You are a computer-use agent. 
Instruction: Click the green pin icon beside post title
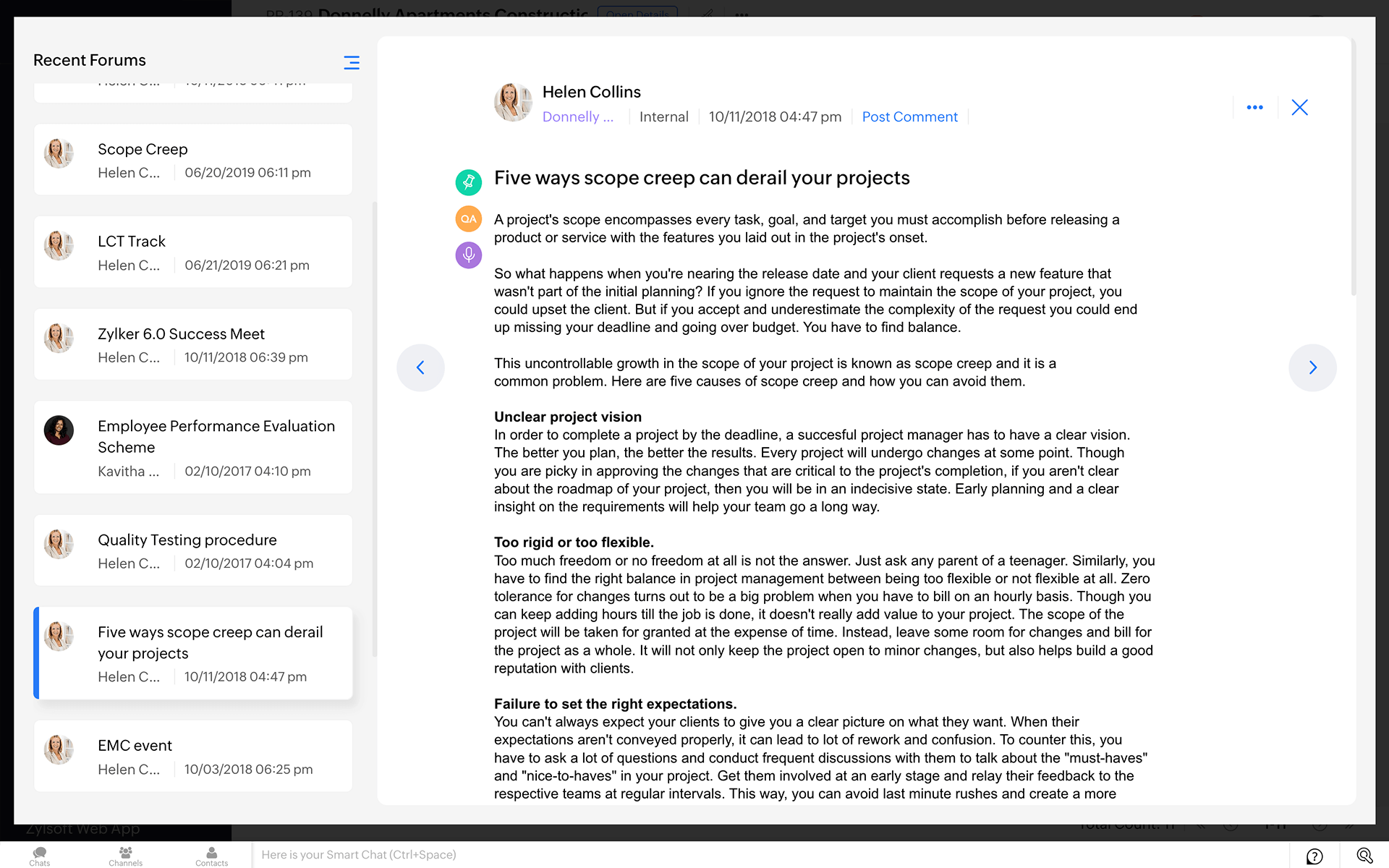[x=468, y=182]
